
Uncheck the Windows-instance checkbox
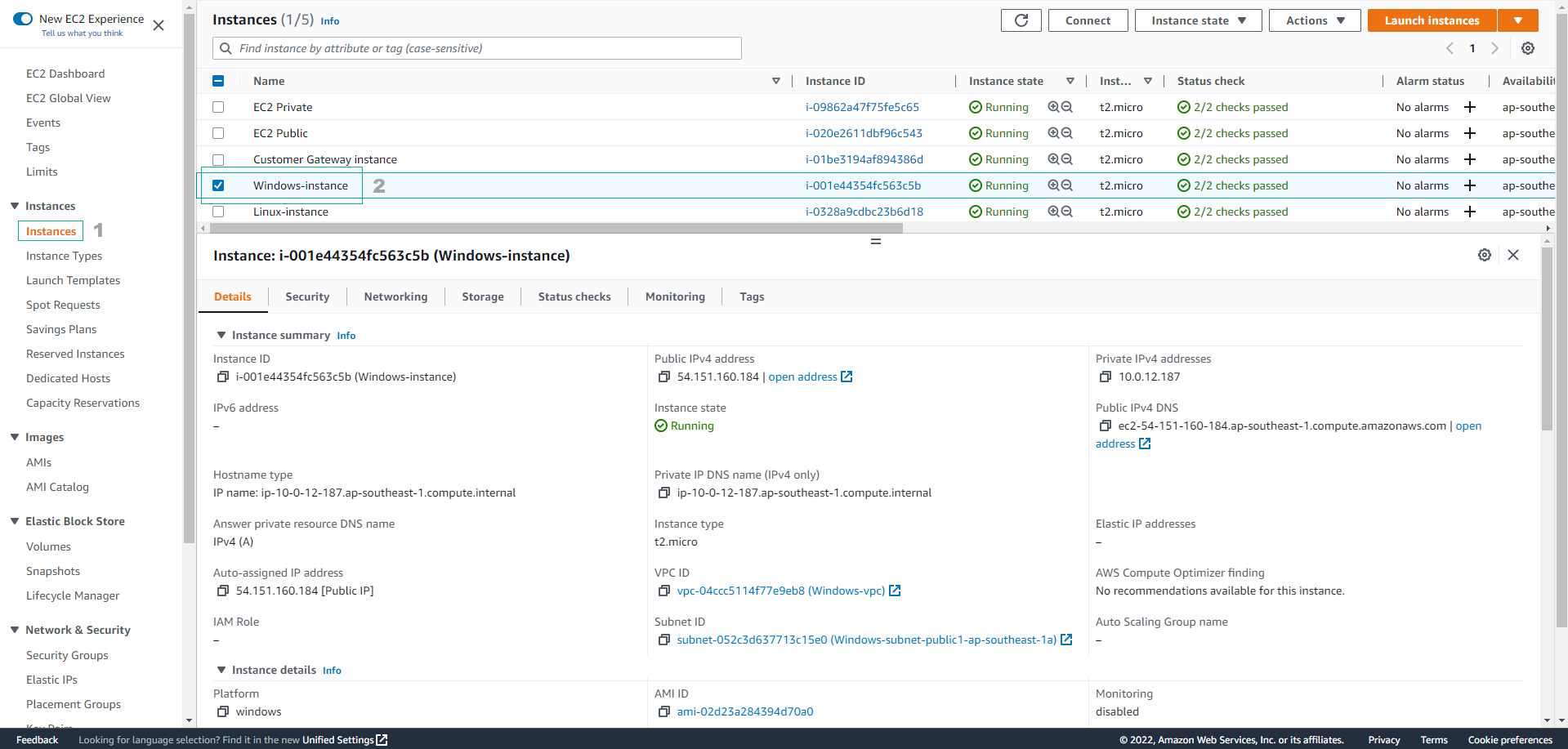218,185
